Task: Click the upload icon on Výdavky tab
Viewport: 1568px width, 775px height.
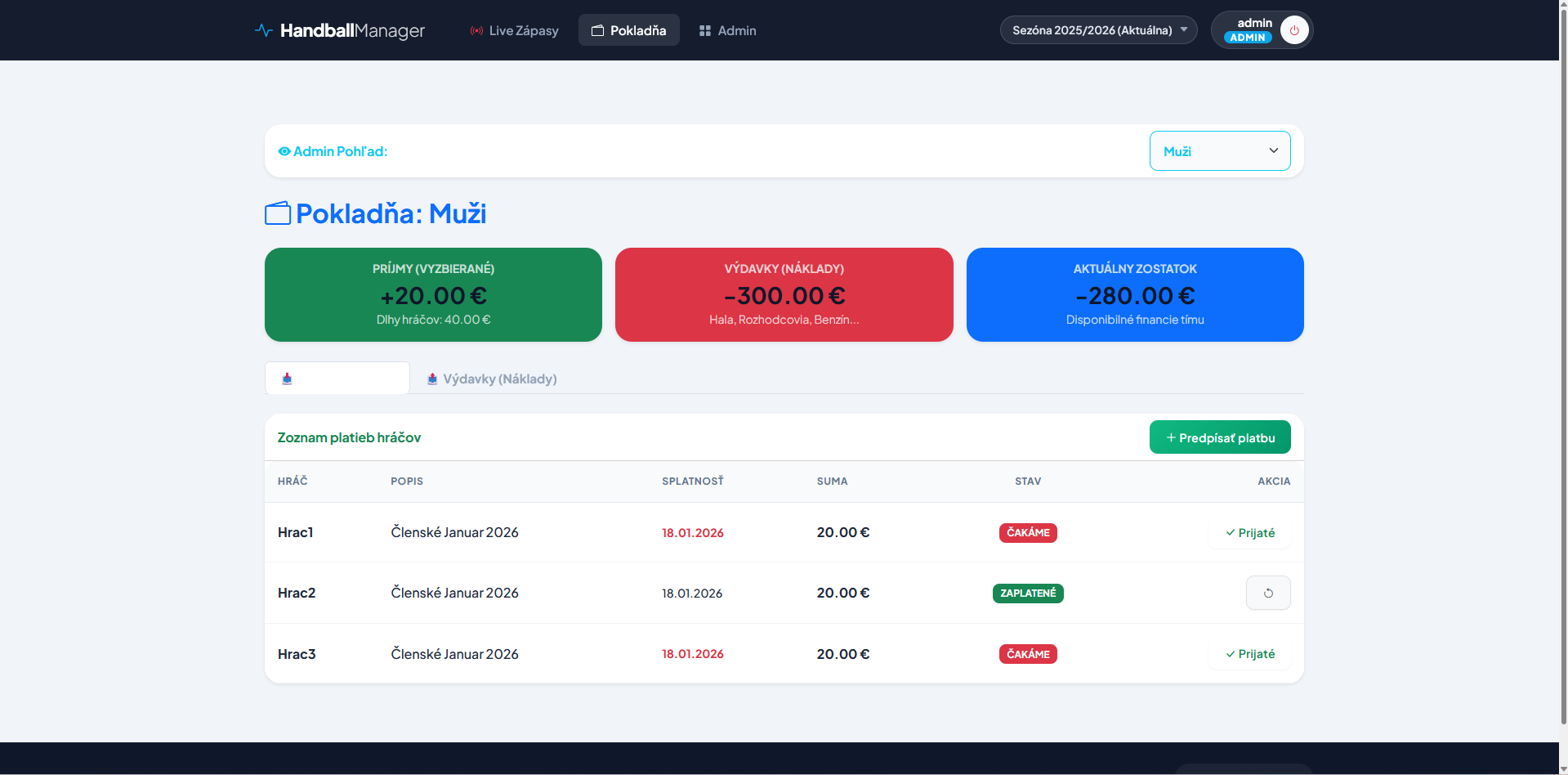Action: (432, 379)
